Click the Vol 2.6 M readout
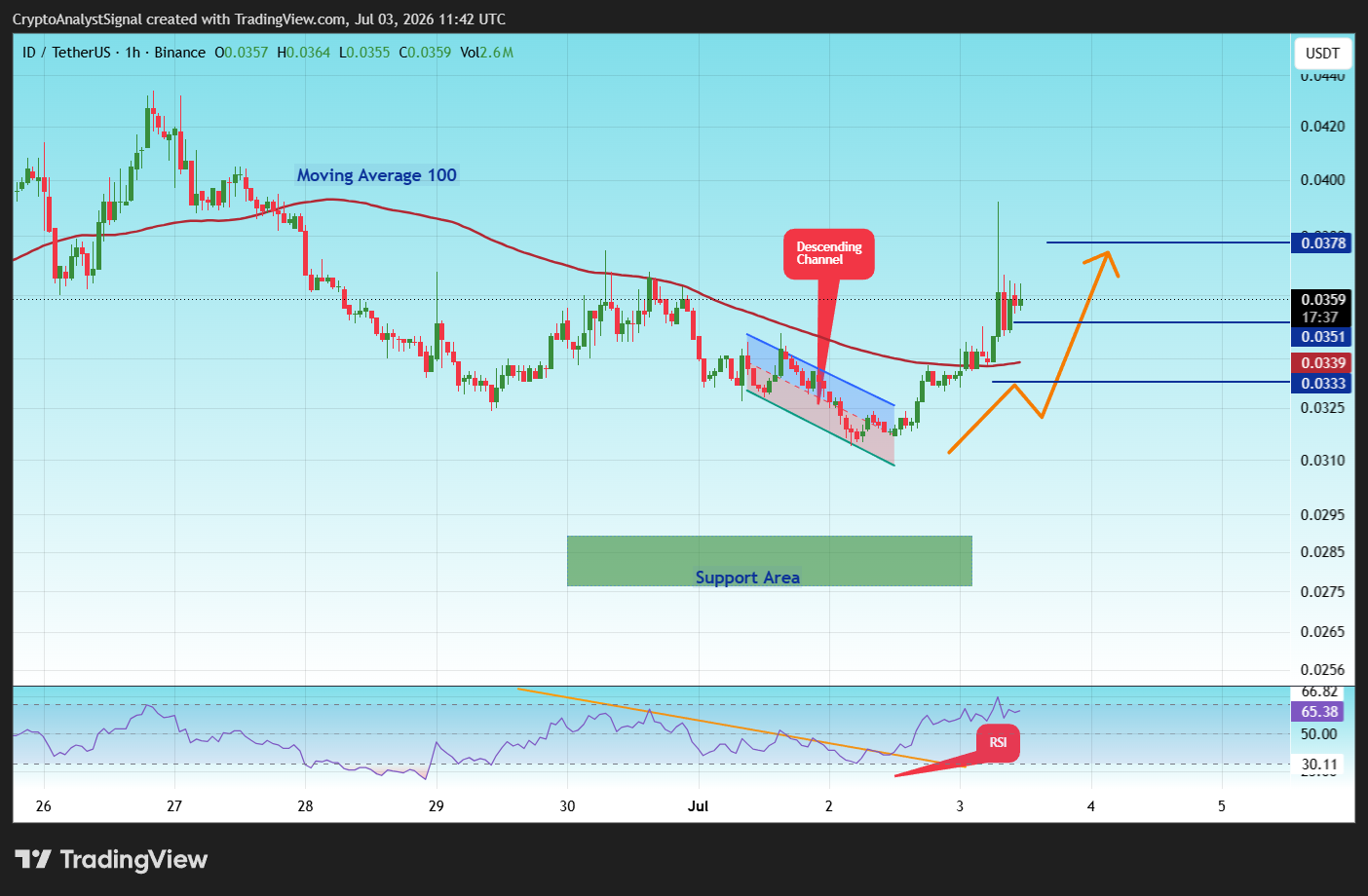The height and width of the screenshot is (896, 1368). 486,53
